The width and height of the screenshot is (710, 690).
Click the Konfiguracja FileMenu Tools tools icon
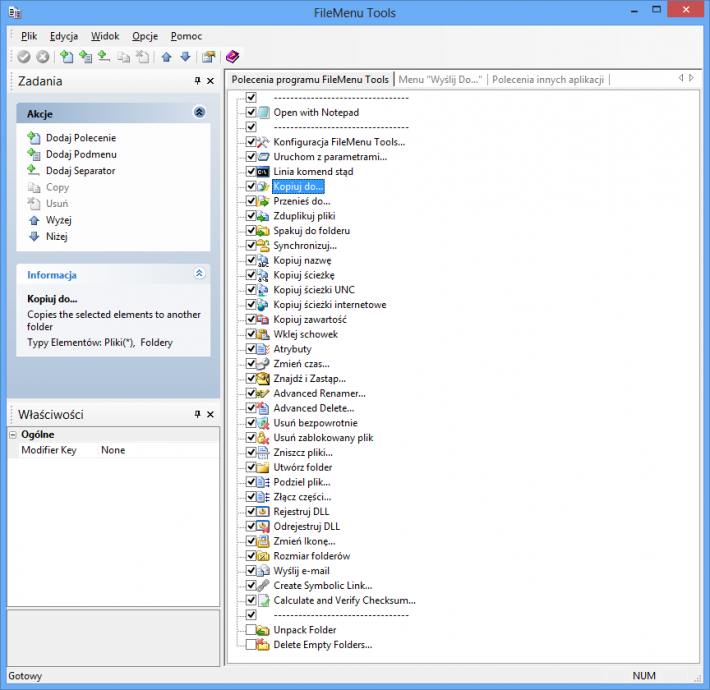pyautogui.click(x=263, y=142)
